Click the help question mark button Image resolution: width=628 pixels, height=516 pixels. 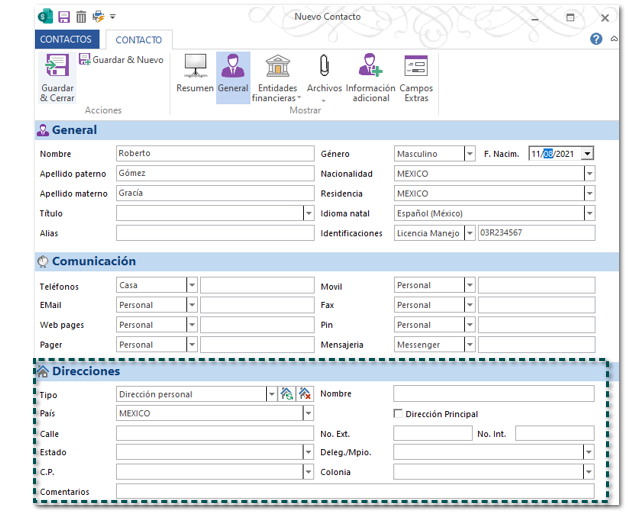coord(596,39)
